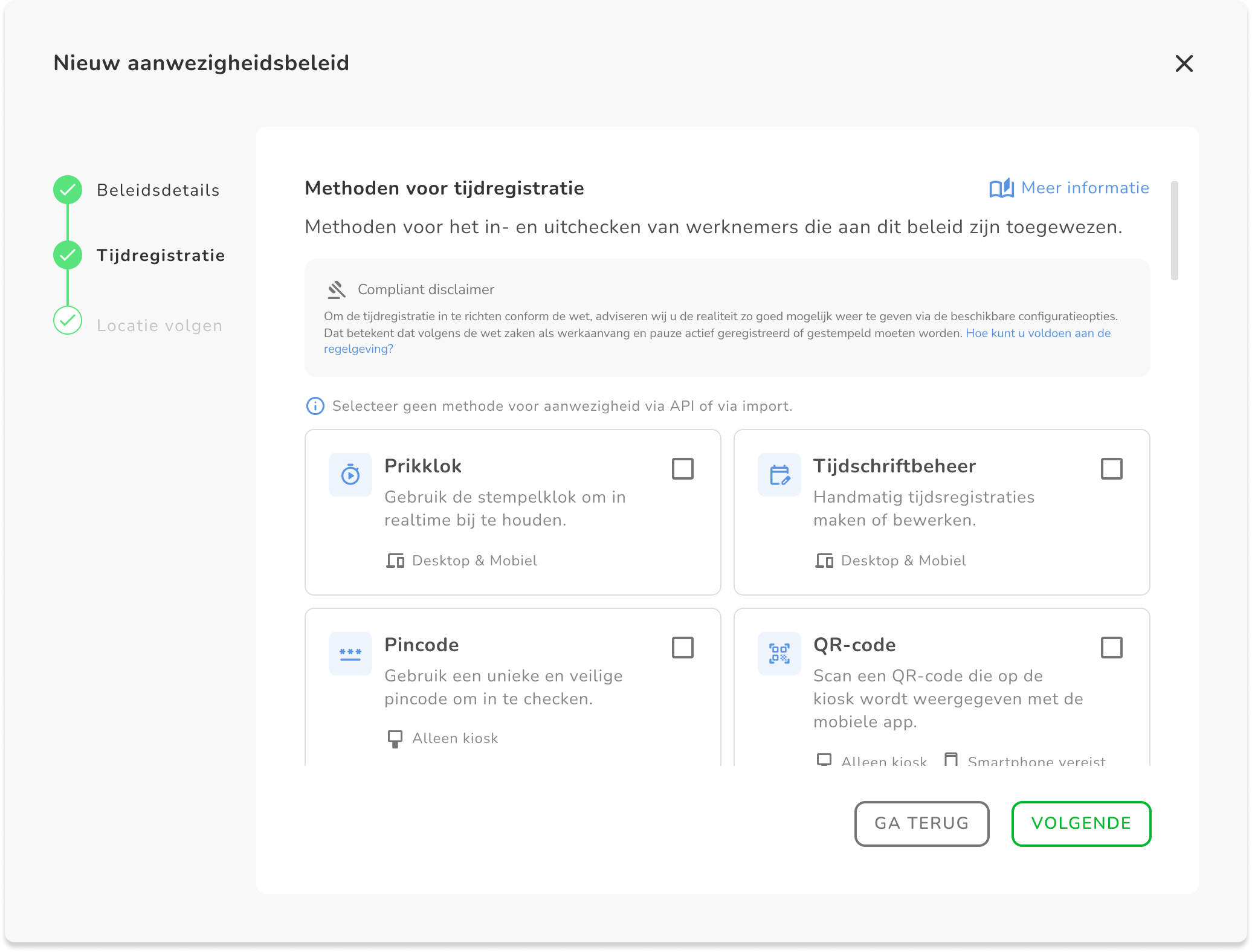Open the Locatie volgen step
This screenshot has height=952, width=1252.
tap(160, 326)
